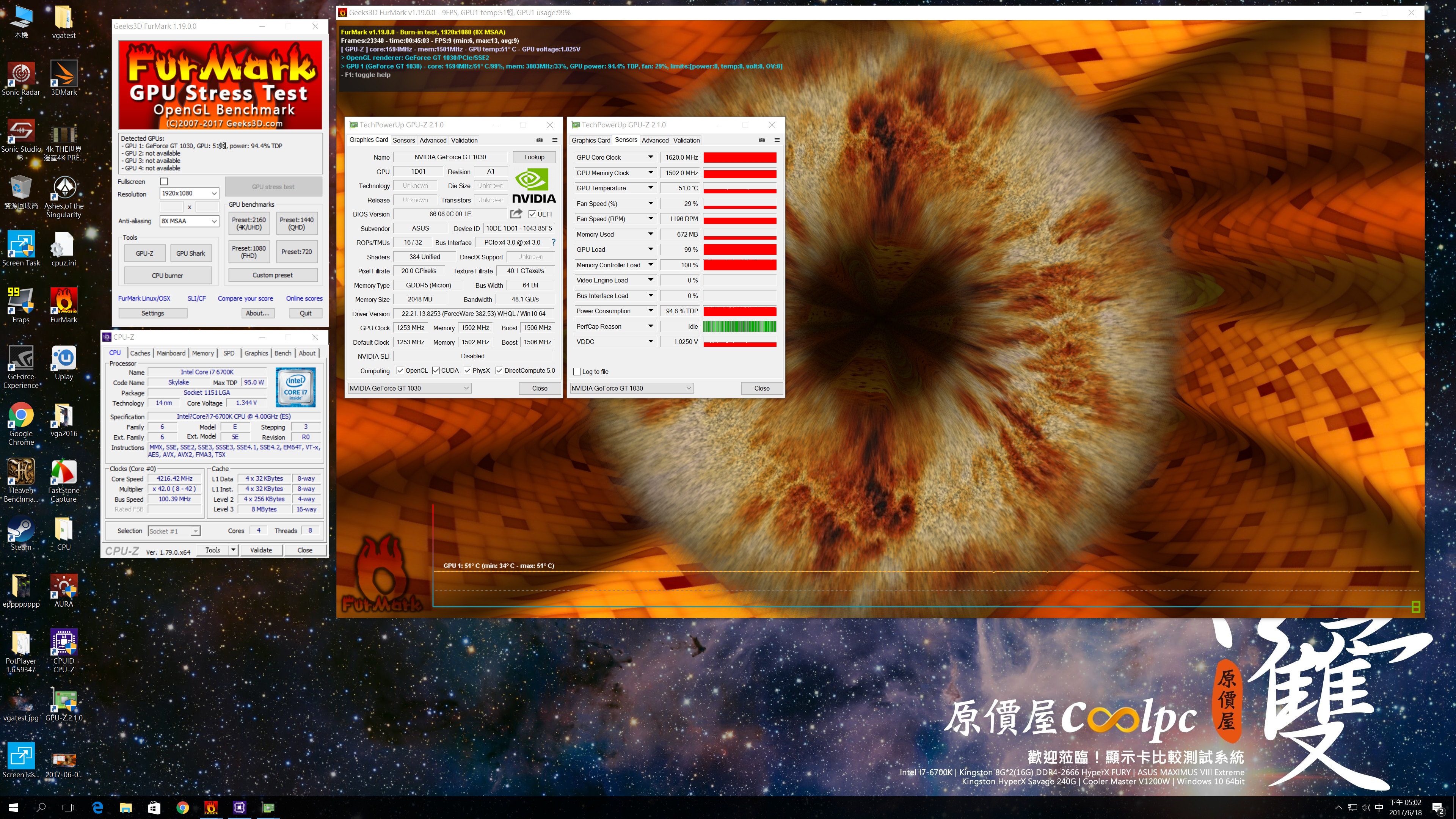Image resolution: width=1456 pixels, height=819 pixels.
Task: Expand the GPU Temperature sensor dropdown
Action: [x=651, y=188]
